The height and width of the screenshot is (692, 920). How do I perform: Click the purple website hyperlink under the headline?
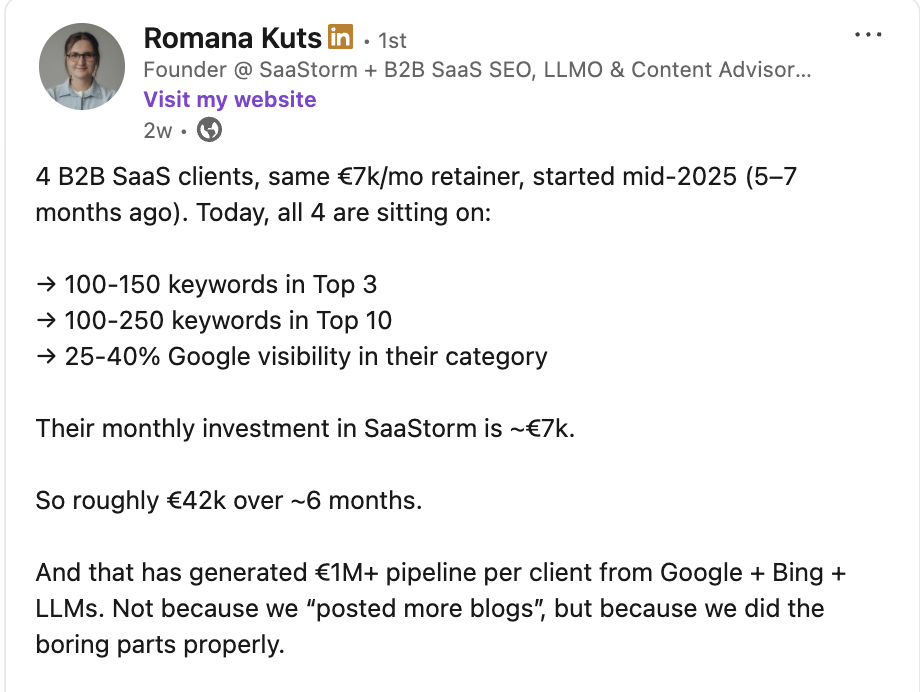pos(228,99)
